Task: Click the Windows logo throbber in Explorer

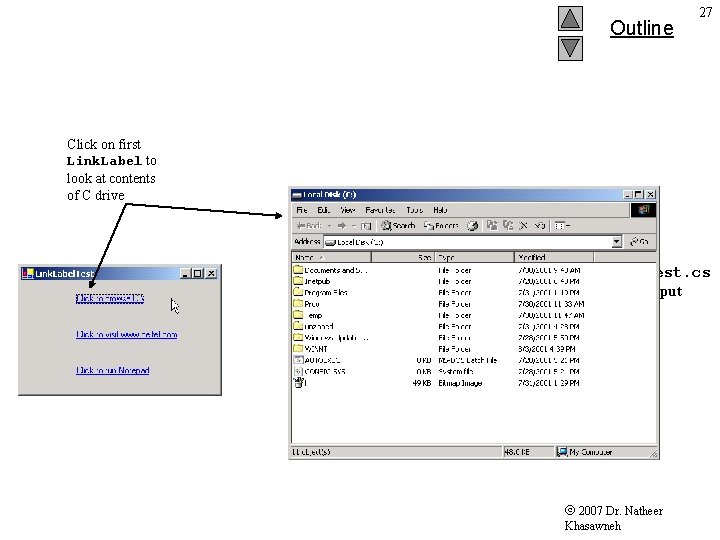Action: point(643,210)
